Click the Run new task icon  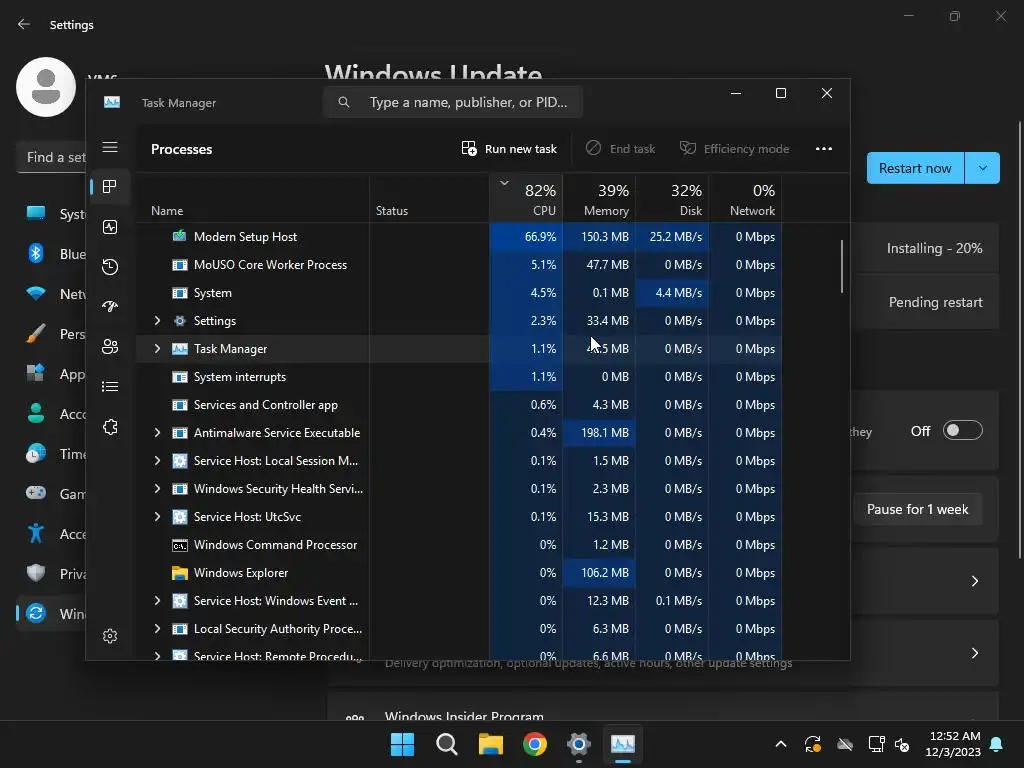[x=469, y=149]
